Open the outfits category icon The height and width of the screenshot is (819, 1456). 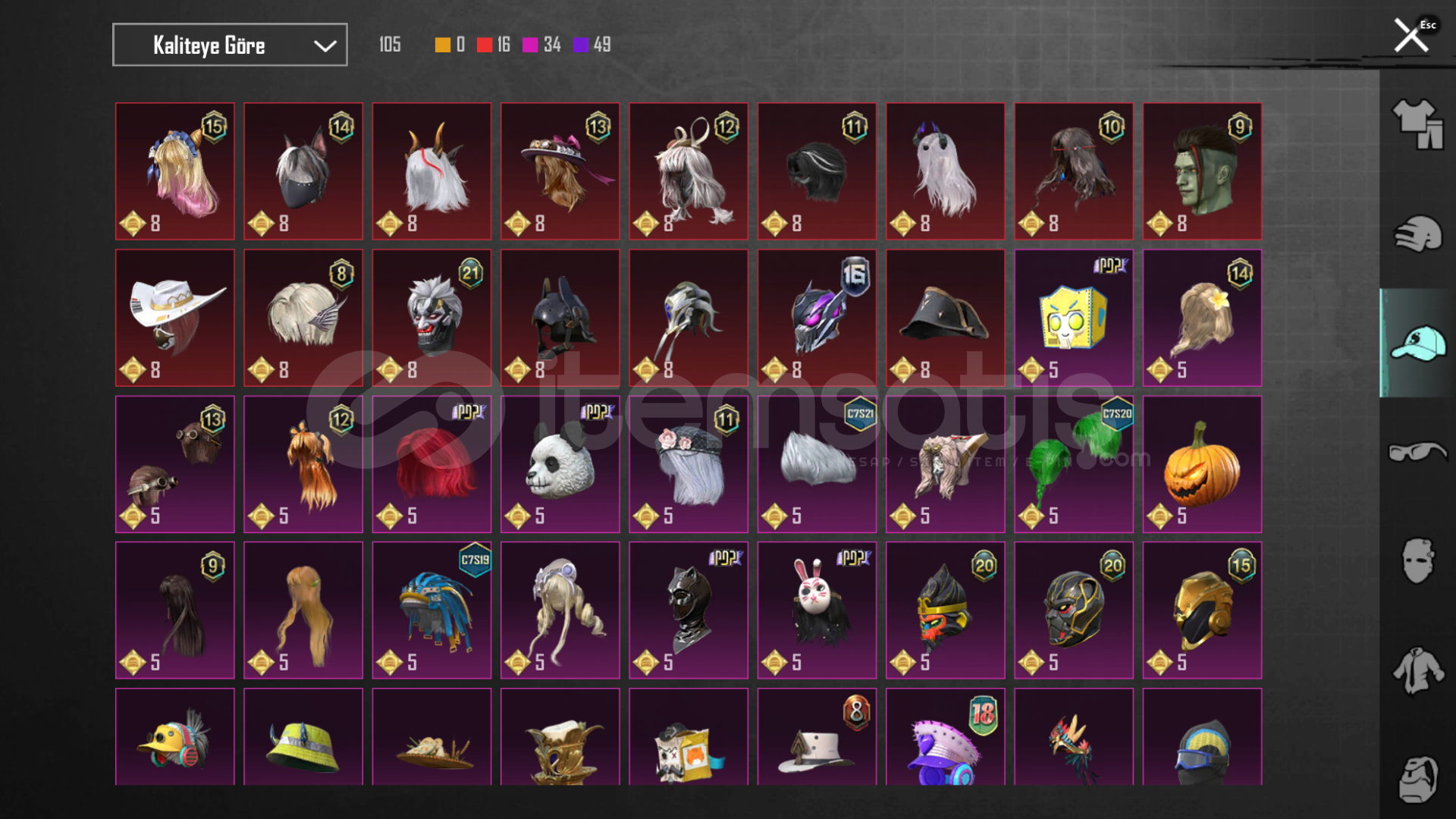coord(1417,125)
